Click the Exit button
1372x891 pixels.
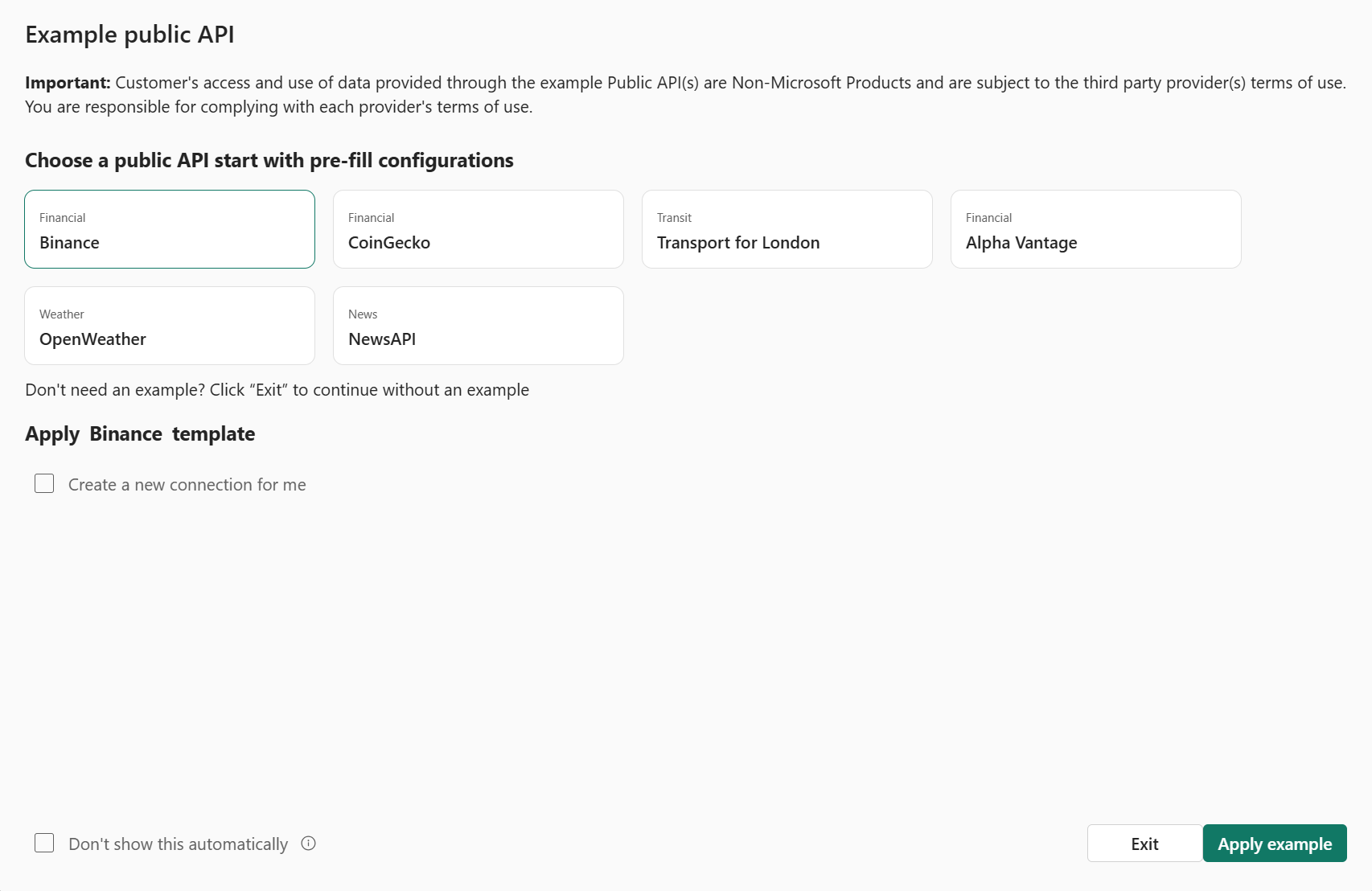[1144, 844]
